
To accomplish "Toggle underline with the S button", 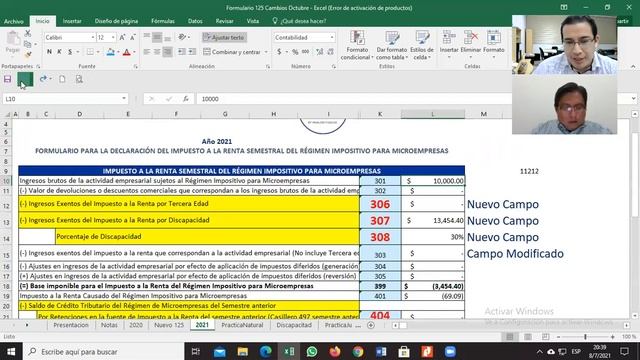I will pos(70,52).
